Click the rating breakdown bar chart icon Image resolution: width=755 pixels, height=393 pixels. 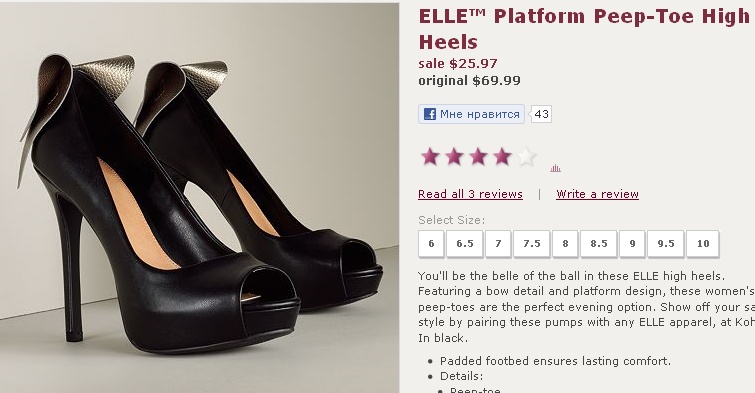tap(555, 168)
